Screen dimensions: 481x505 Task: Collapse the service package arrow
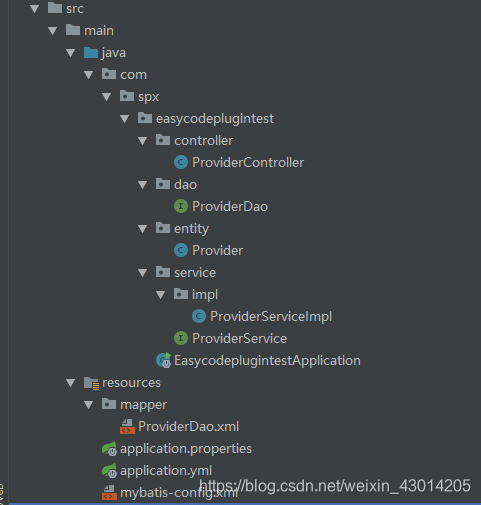click(143, 273)
